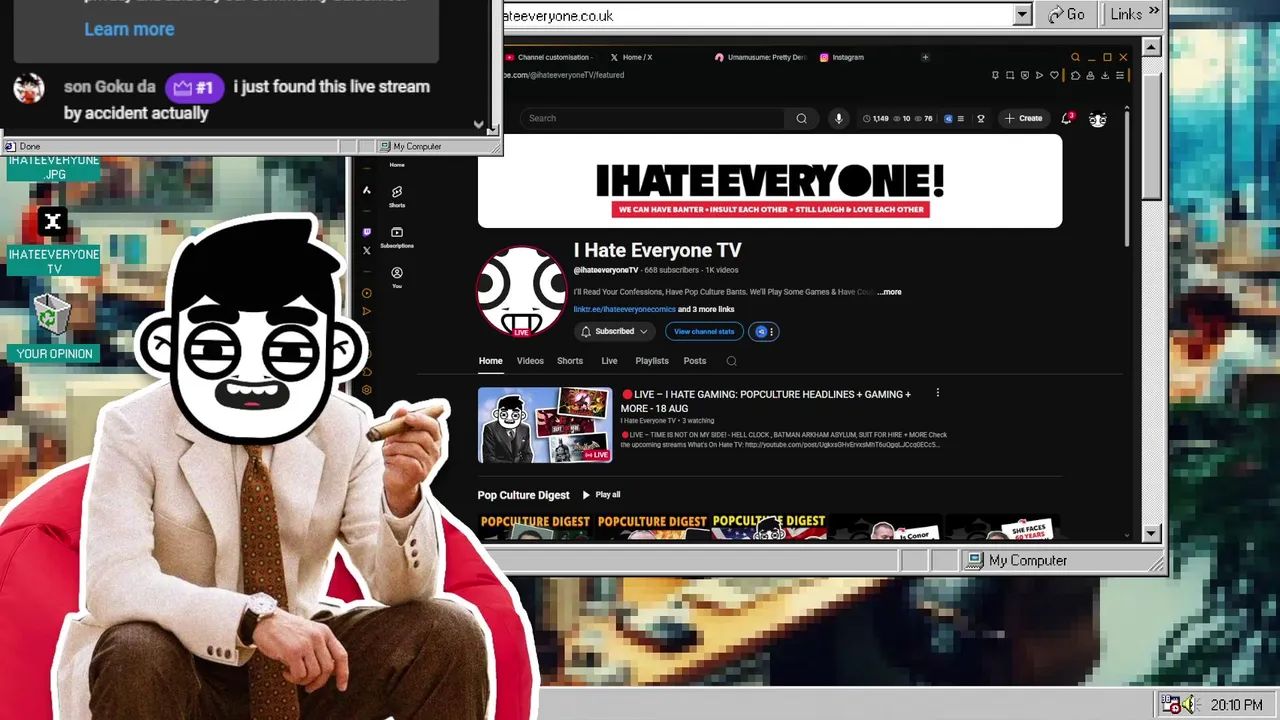Start voice search with microphone icon

838,118
